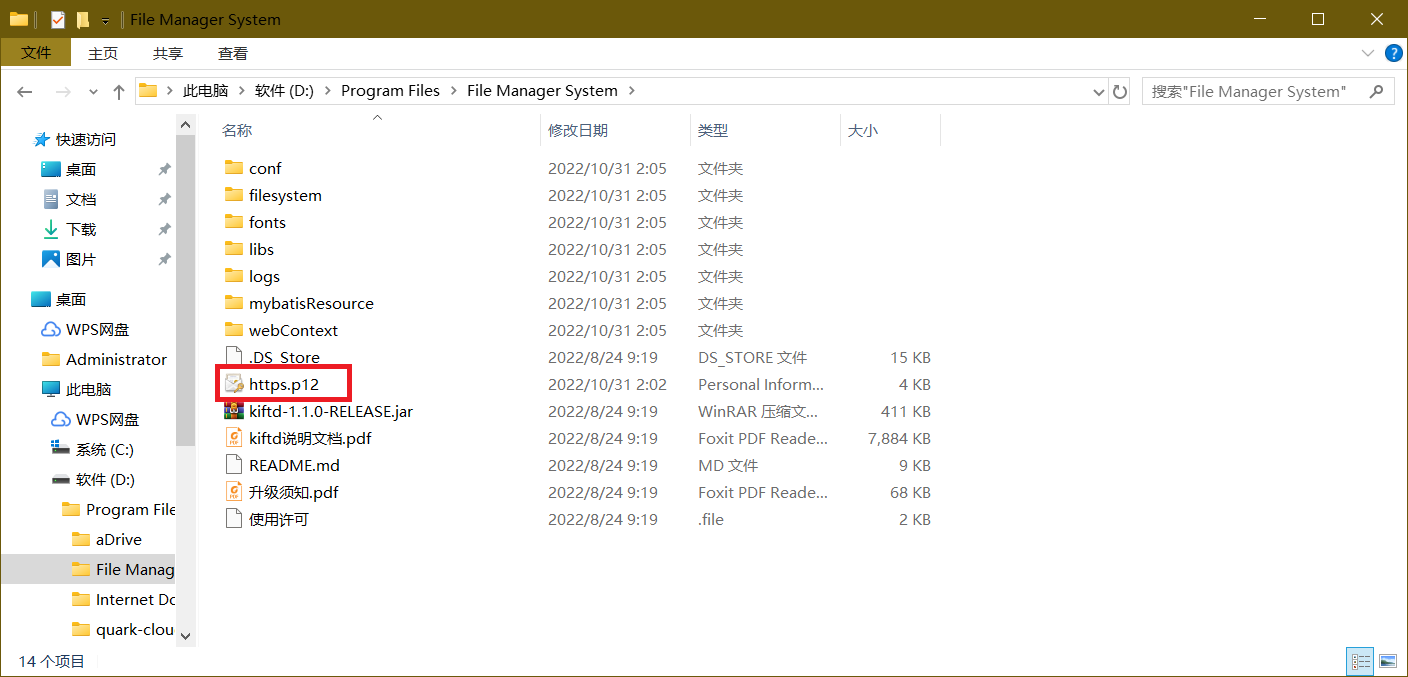1408x677 pixels.
Task: Switch to details view layout icon
Action: (1360, 661)
